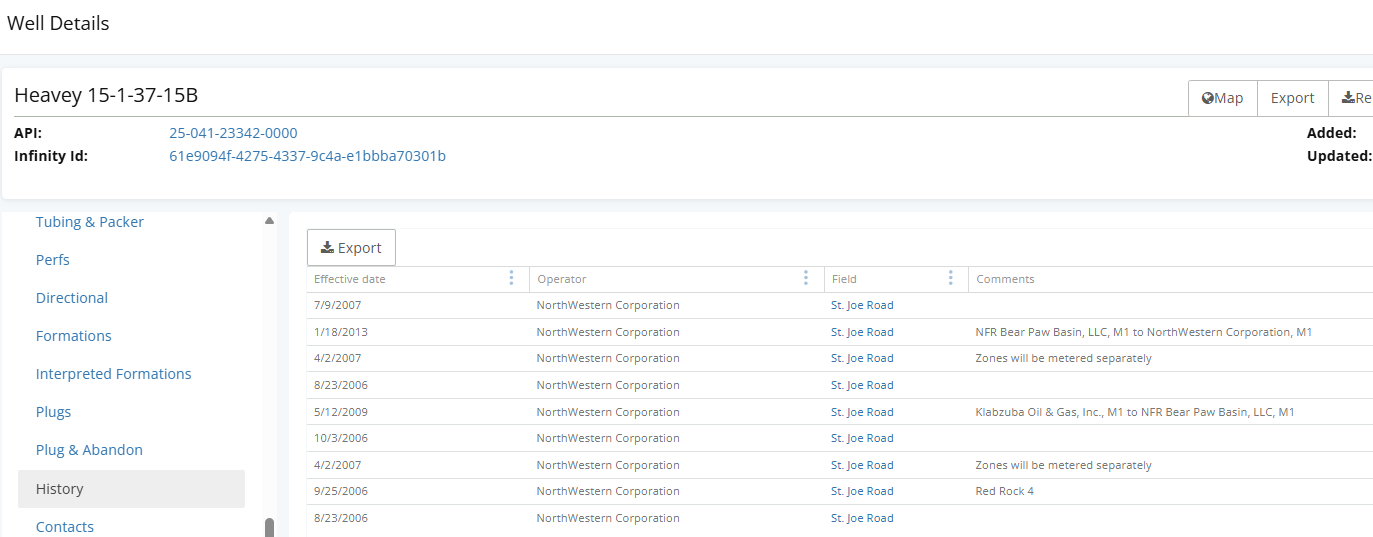Open column menu for Effective date
The width and height of the screenshot is (1373, 537).
512,279
